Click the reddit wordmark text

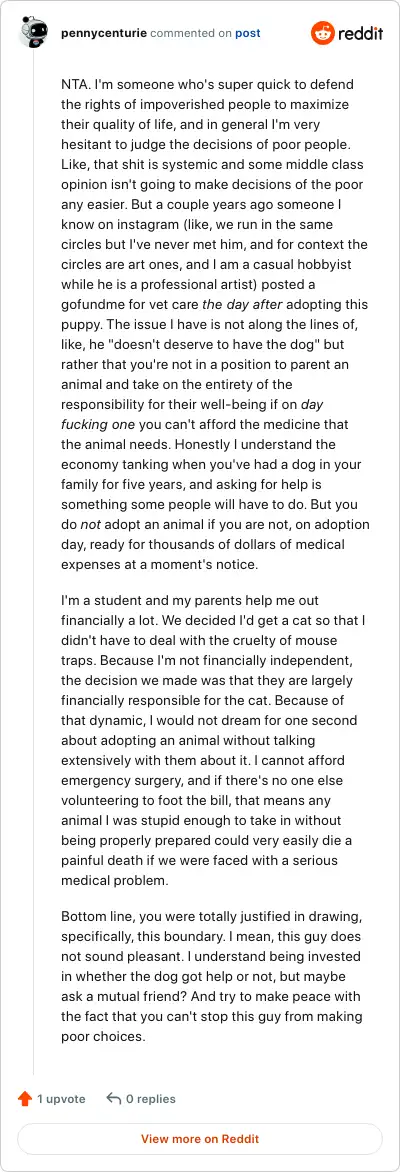360,33
